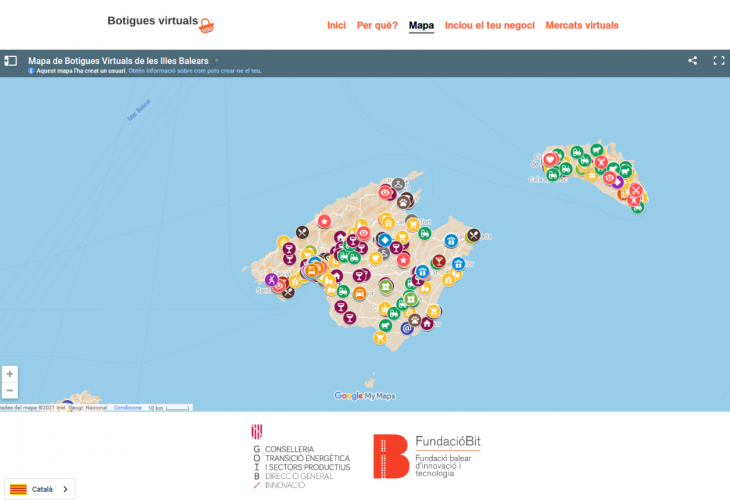
Task: Select the red heart marker on Menorca
Action: tap(549, 159)
